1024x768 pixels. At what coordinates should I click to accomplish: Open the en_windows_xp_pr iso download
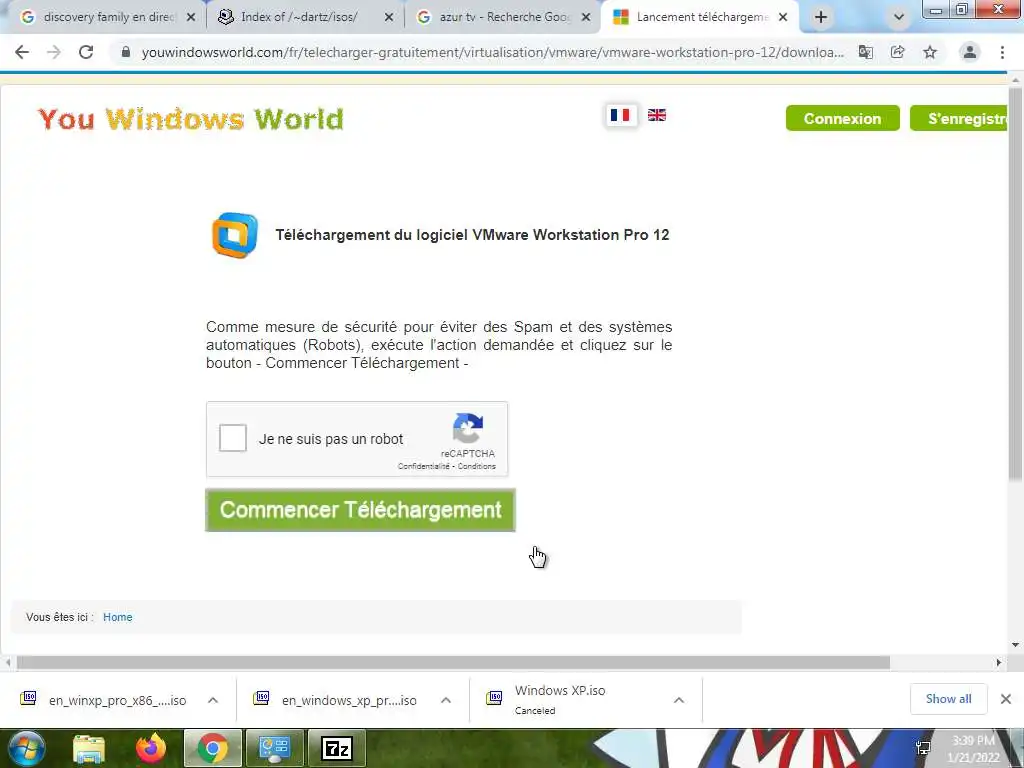(x=349, y=700)
